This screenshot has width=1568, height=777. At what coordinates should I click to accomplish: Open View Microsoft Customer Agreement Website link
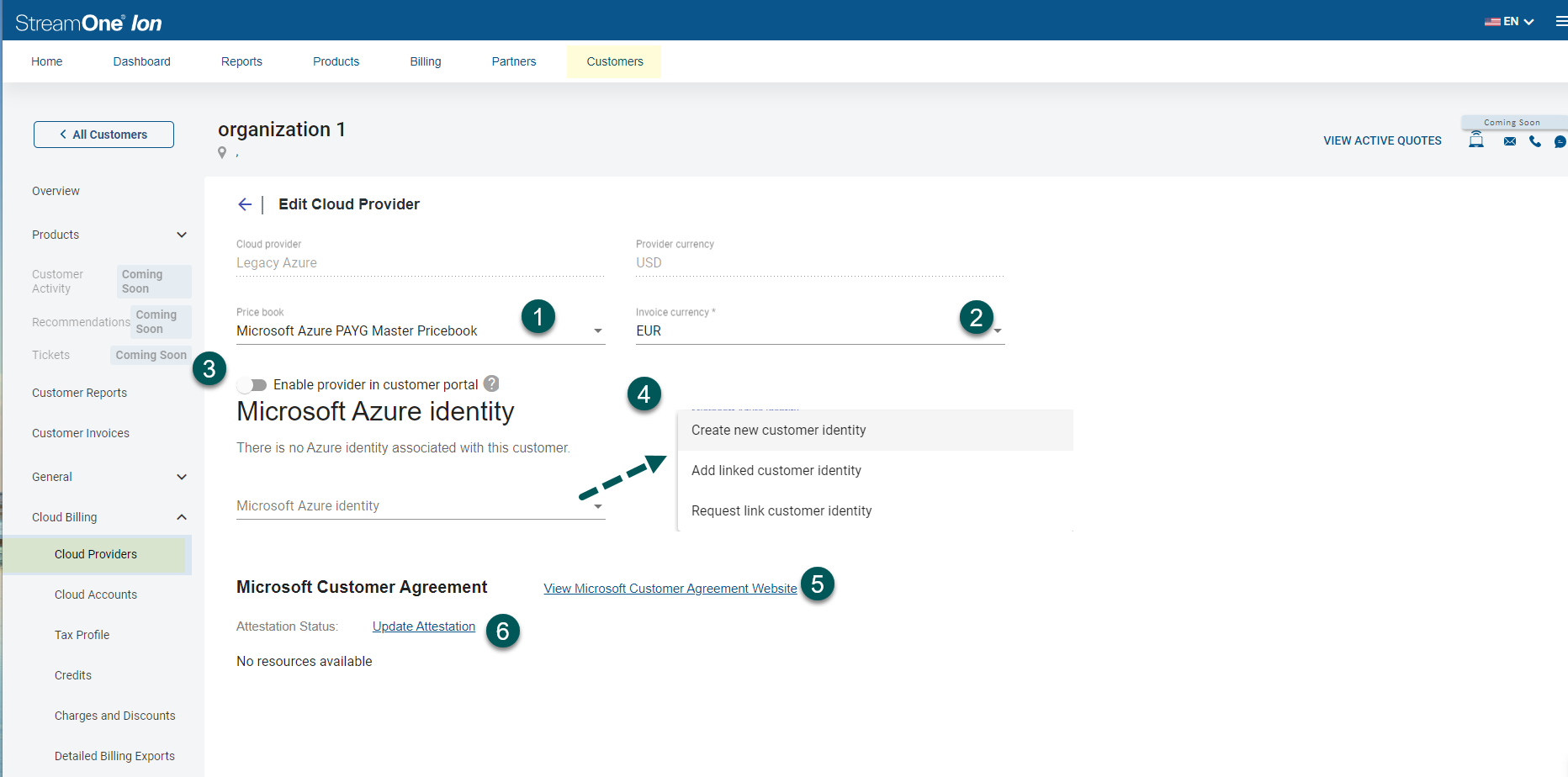[670, 589]
